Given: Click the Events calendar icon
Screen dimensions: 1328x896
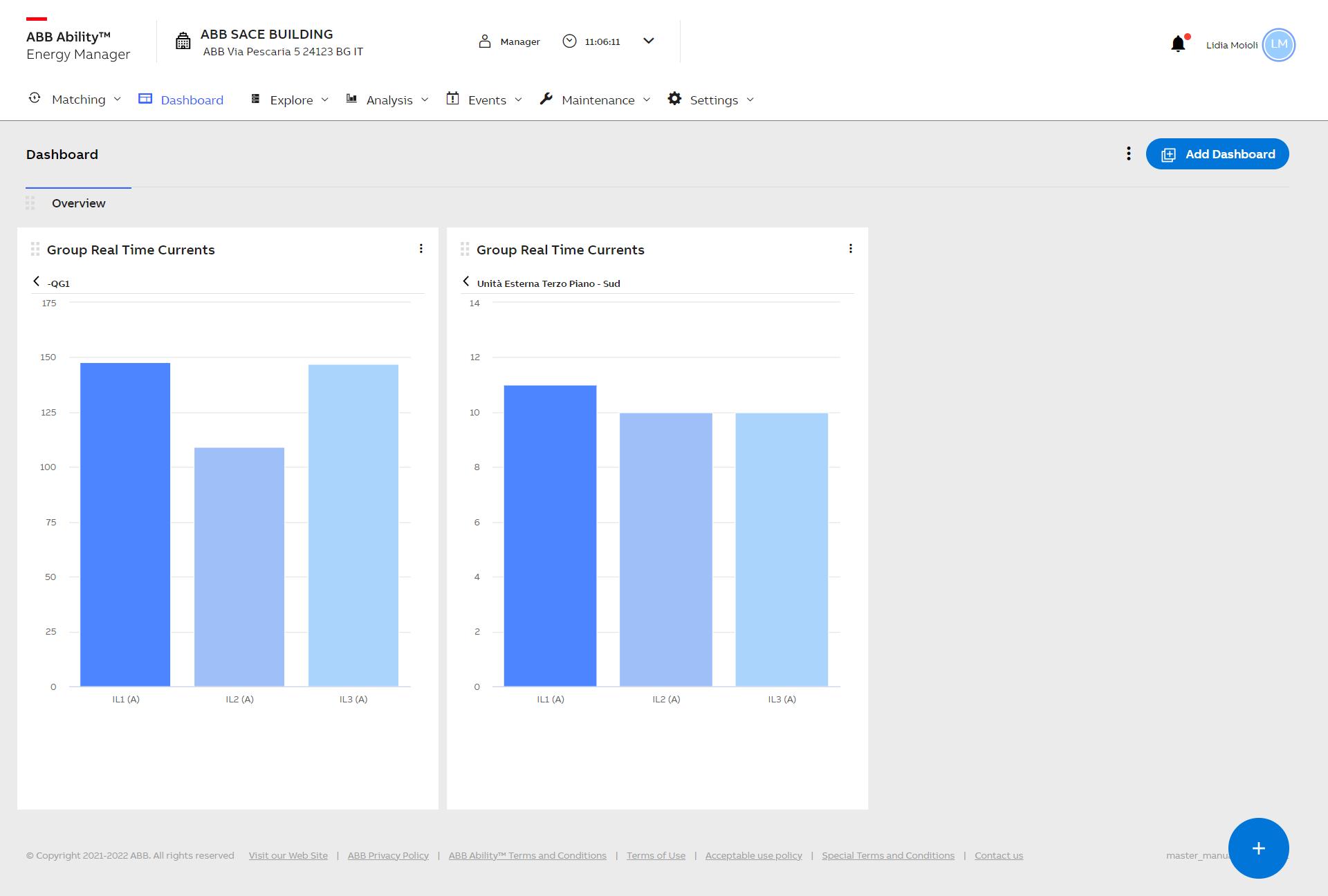Looking at the screenshot, I should [x=452, y=98].
